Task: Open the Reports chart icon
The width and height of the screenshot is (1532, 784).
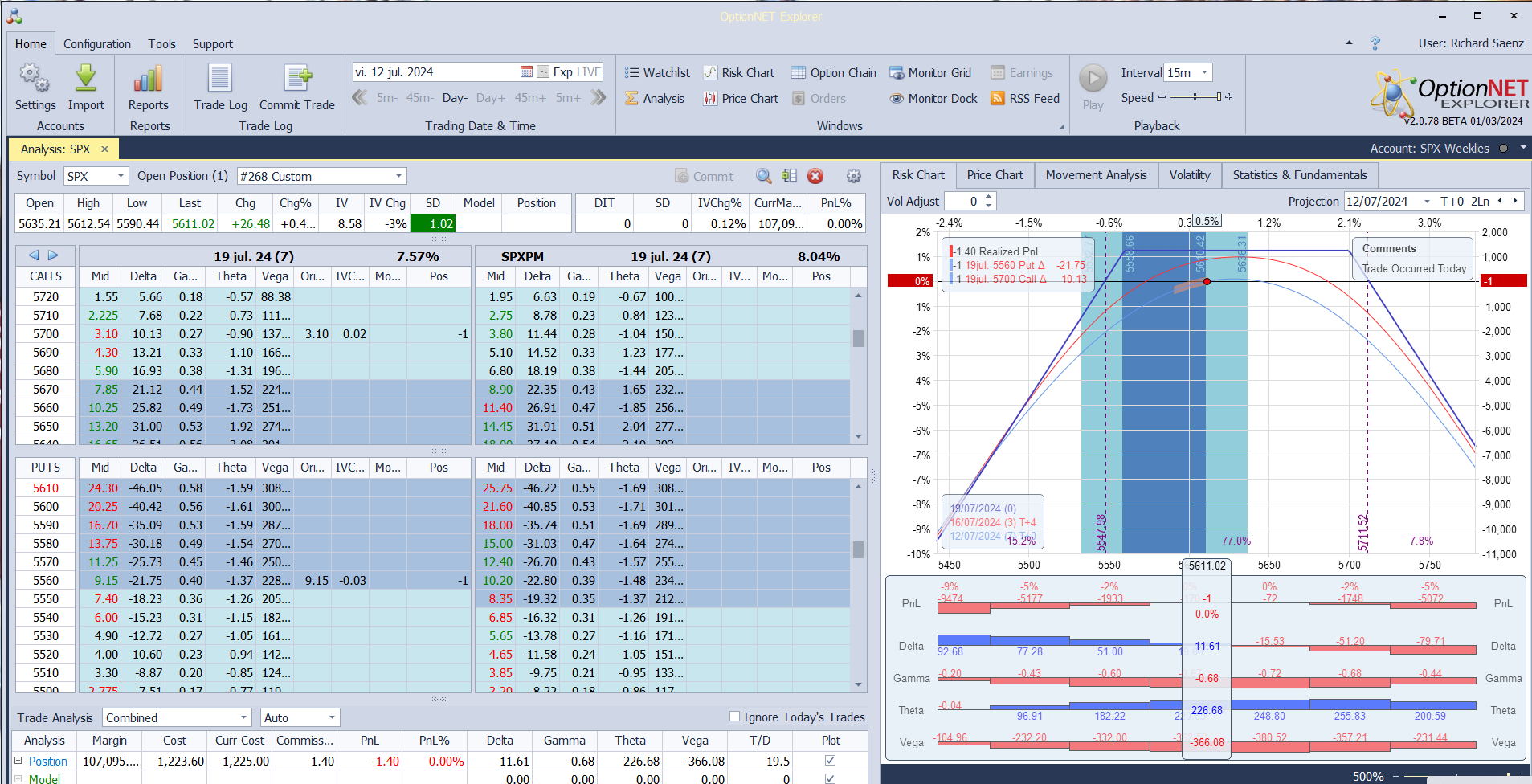Action: pos(149,80)
